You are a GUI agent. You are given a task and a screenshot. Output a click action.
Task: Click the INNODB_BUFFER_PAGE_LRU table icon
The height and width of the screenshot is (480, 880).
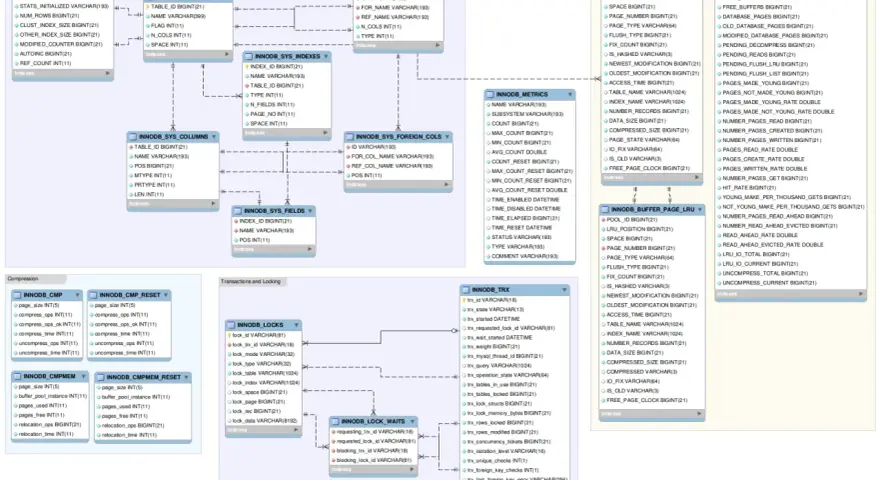pos(605,209)
